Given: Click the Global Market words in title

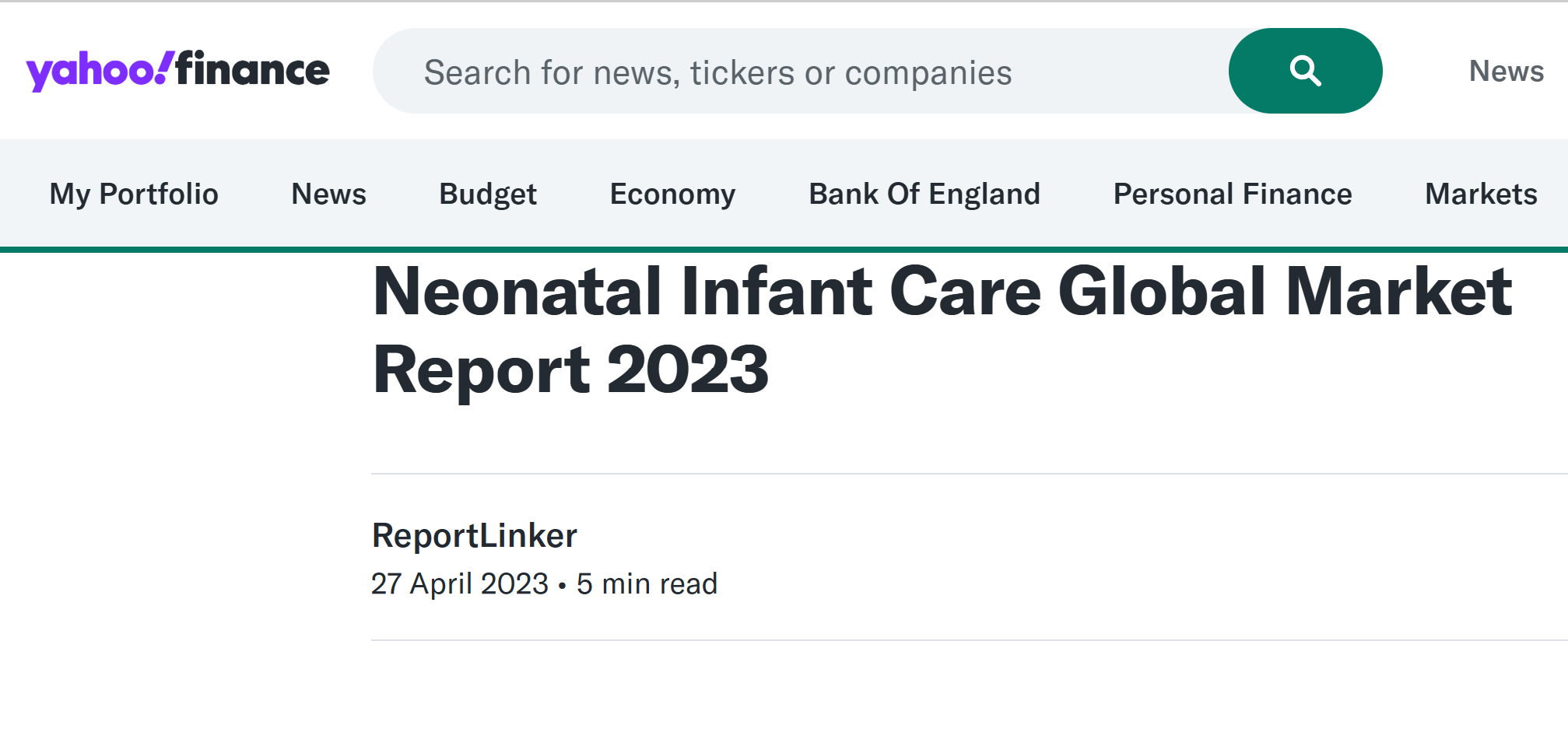Looking at the screenshot, I should pyautogui.click(x=1284, y=292).
